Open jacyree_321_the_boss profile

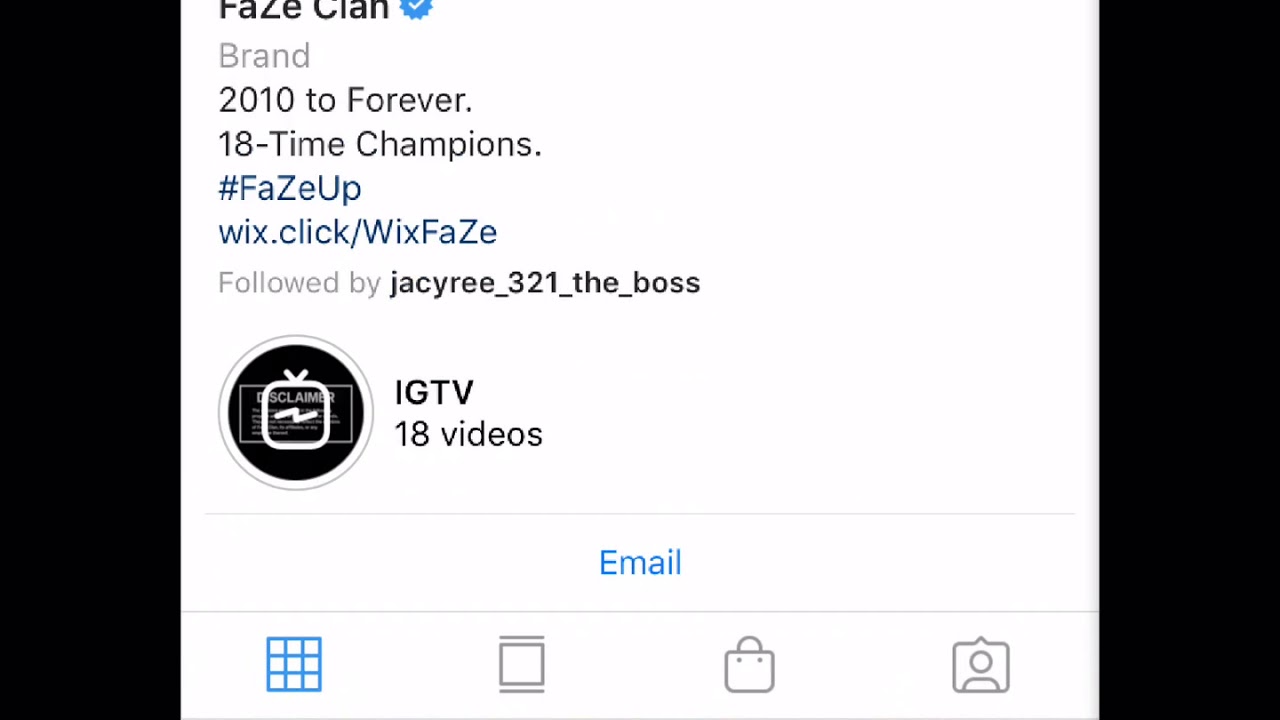pyautogui.click(x=545, y=283)
